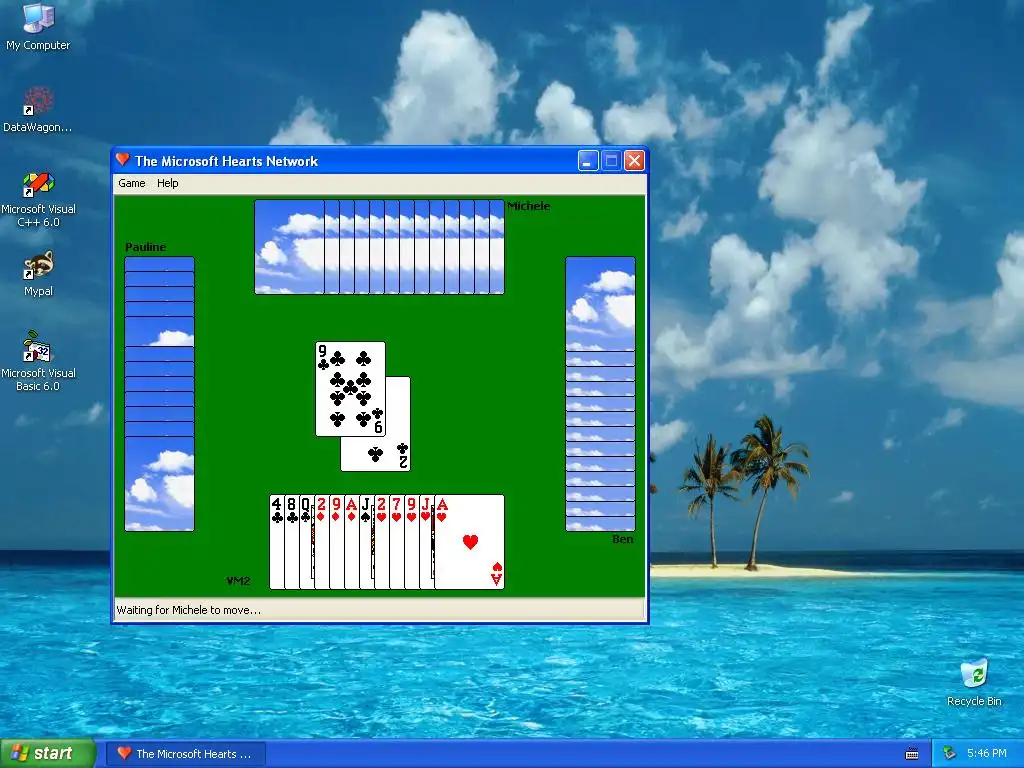The image size is (1024, 768).
Task: Play the 8 of clubs card
Action: [x=292, y=542]
